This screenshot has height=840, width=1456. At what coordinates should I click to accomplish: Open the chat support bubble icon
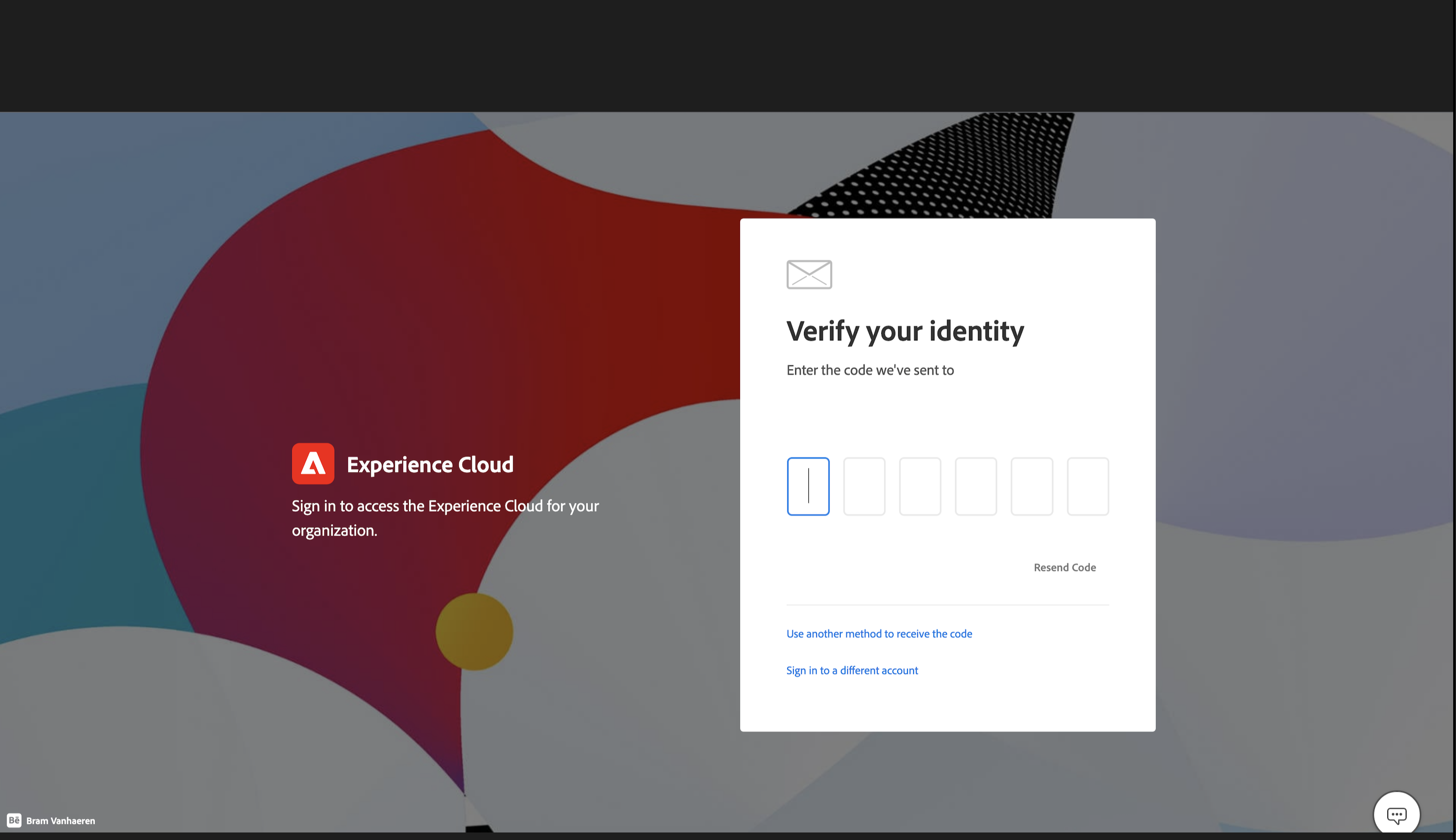pos(1397,815)
